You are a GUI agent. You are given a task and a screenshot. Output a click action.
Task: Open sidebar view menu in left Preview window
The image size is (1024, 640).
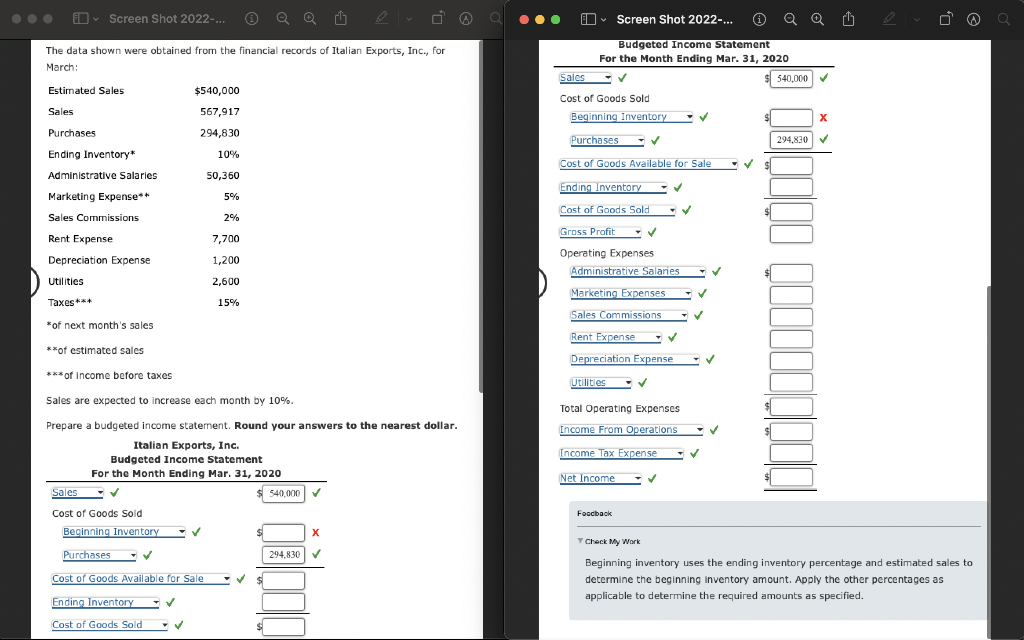pyautogui.click(x=86, y=19)
